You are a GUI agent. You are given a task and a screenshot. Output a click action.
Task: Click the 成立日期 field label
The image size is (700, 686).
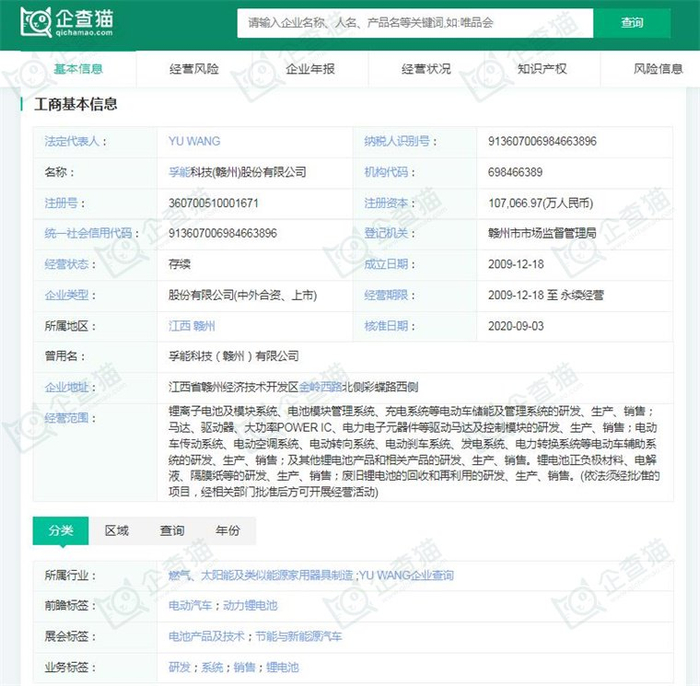pyautogui.click(x=386, y=264)
